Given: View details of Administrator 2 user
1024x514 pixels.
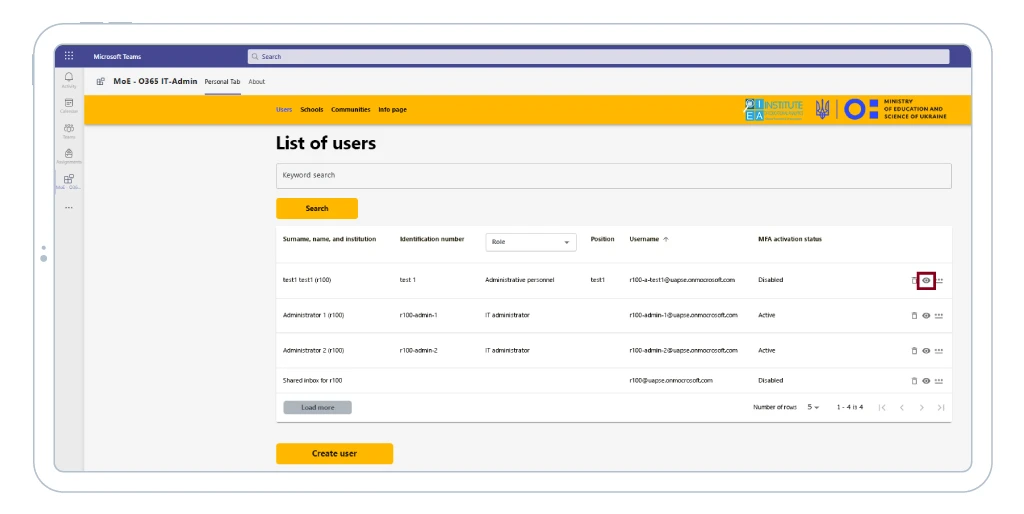Looking at the screenshot, I should (926, 351).
